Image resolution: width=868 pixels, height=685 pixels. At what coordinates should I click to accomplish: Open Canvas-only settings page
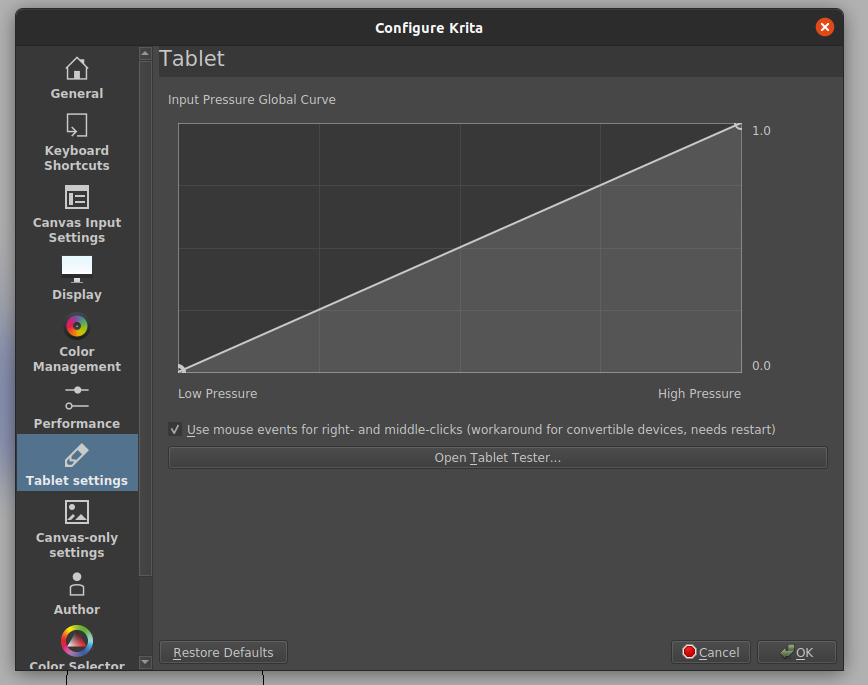tap(77, 529)
